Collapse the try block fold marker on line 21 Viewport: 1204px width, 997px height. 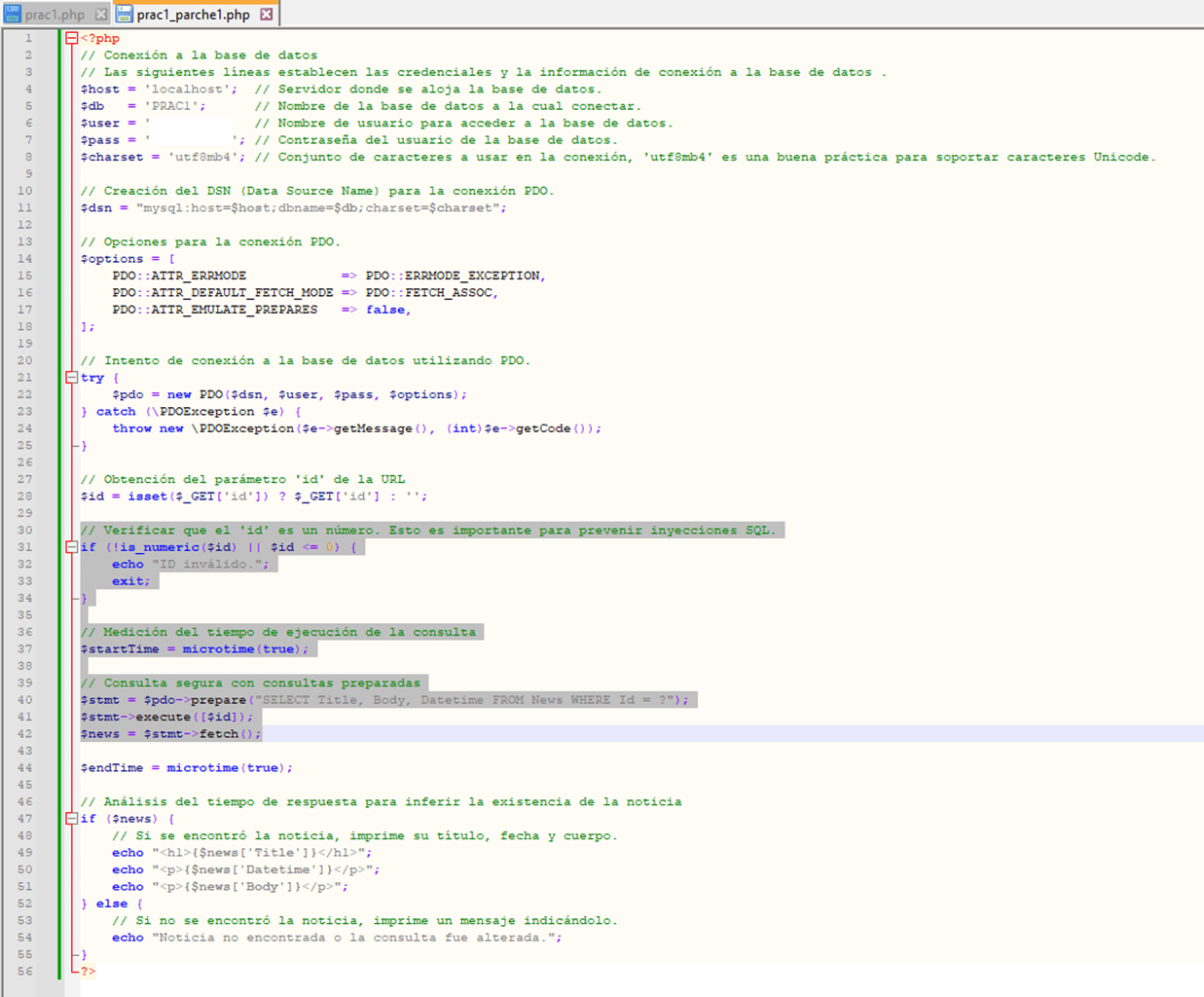coord(71,377)
